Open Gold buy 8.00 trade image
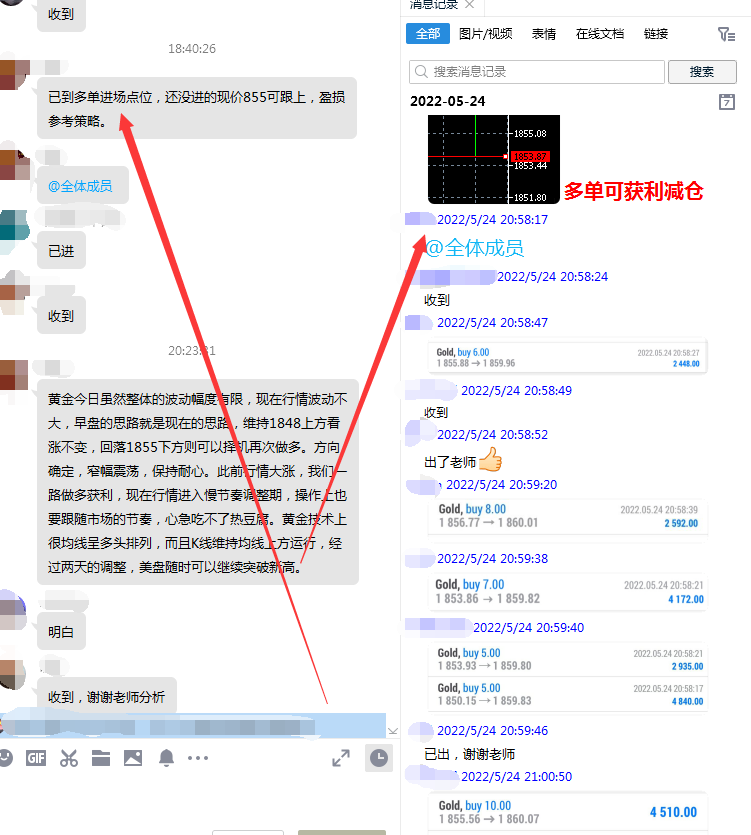 (568, 517)
